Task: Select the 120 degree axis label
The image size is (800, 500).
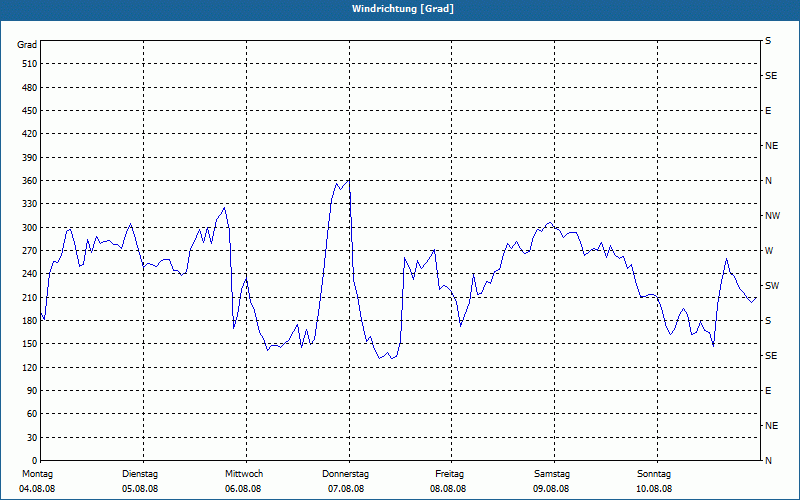Action: [x=29, y=367]
